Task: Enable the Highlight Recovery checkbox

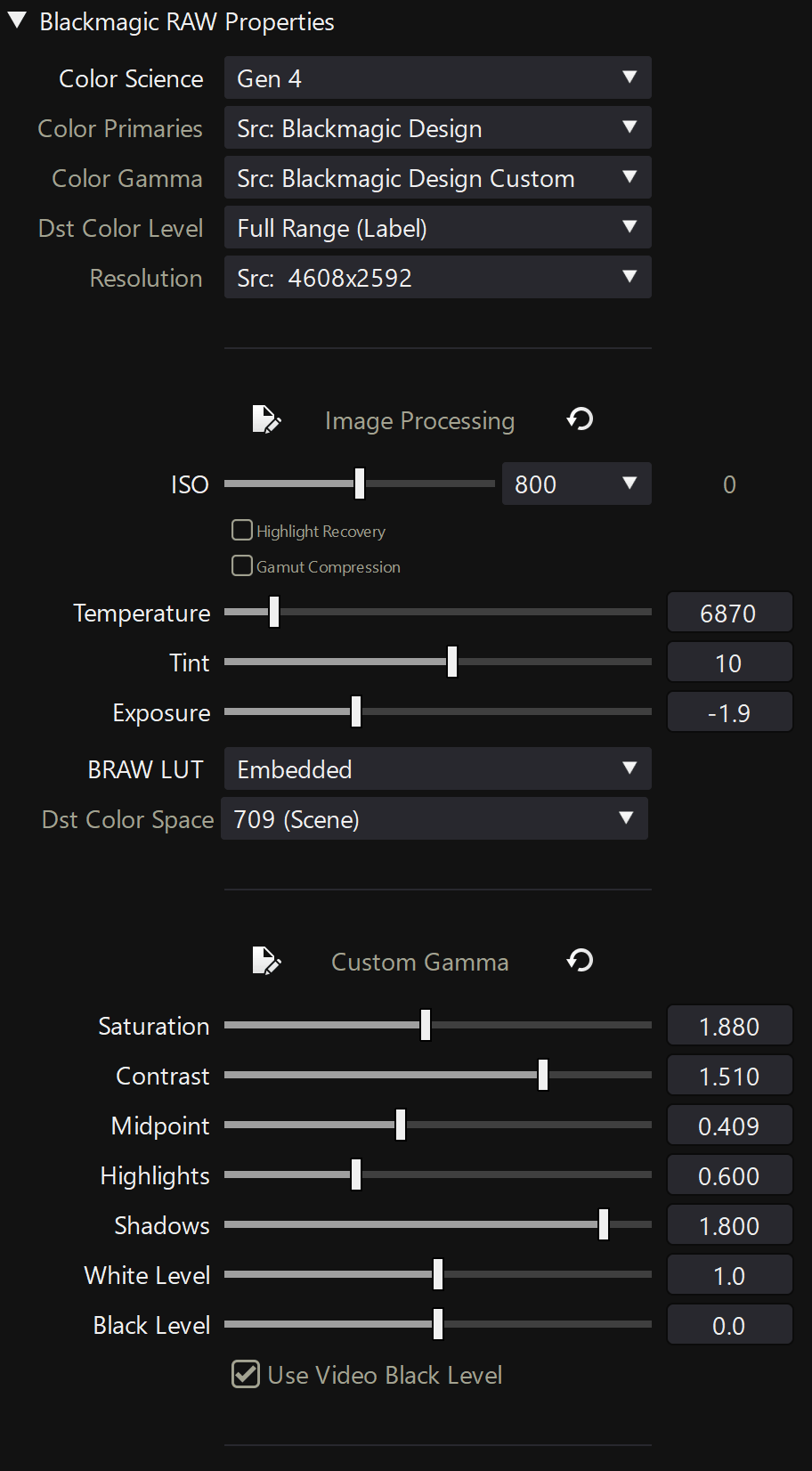Action: pos(241,531)
